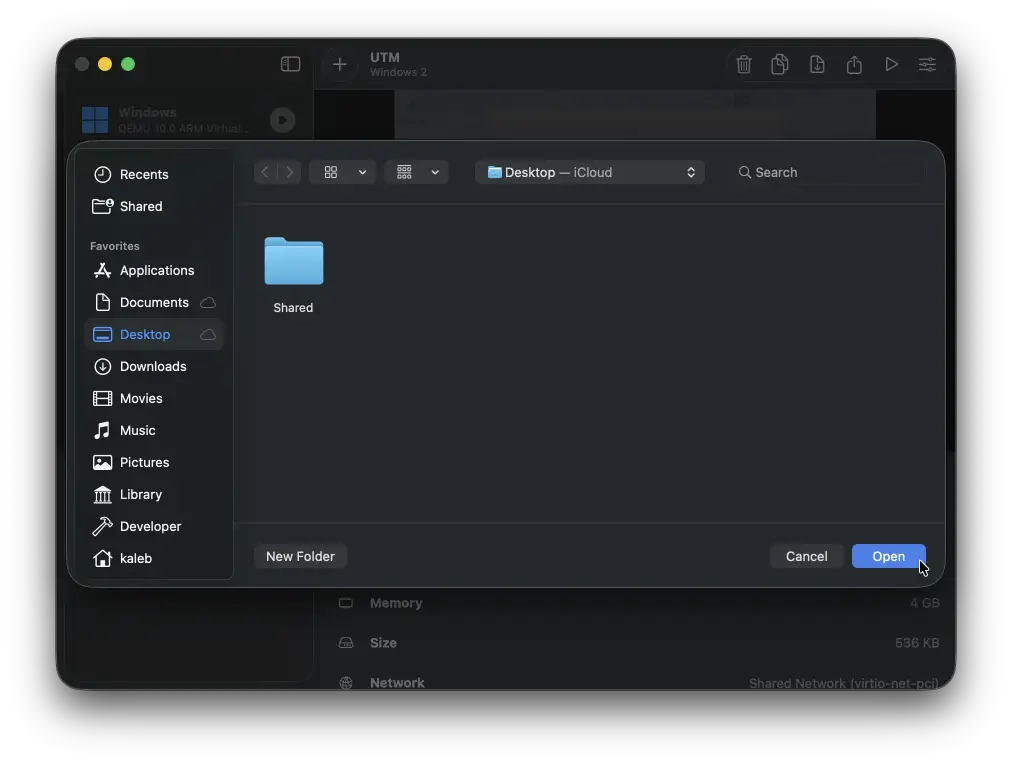Click the trash icon in UTM toolbar
This screenshot has height=764, width=1012.
pos(744,64)
